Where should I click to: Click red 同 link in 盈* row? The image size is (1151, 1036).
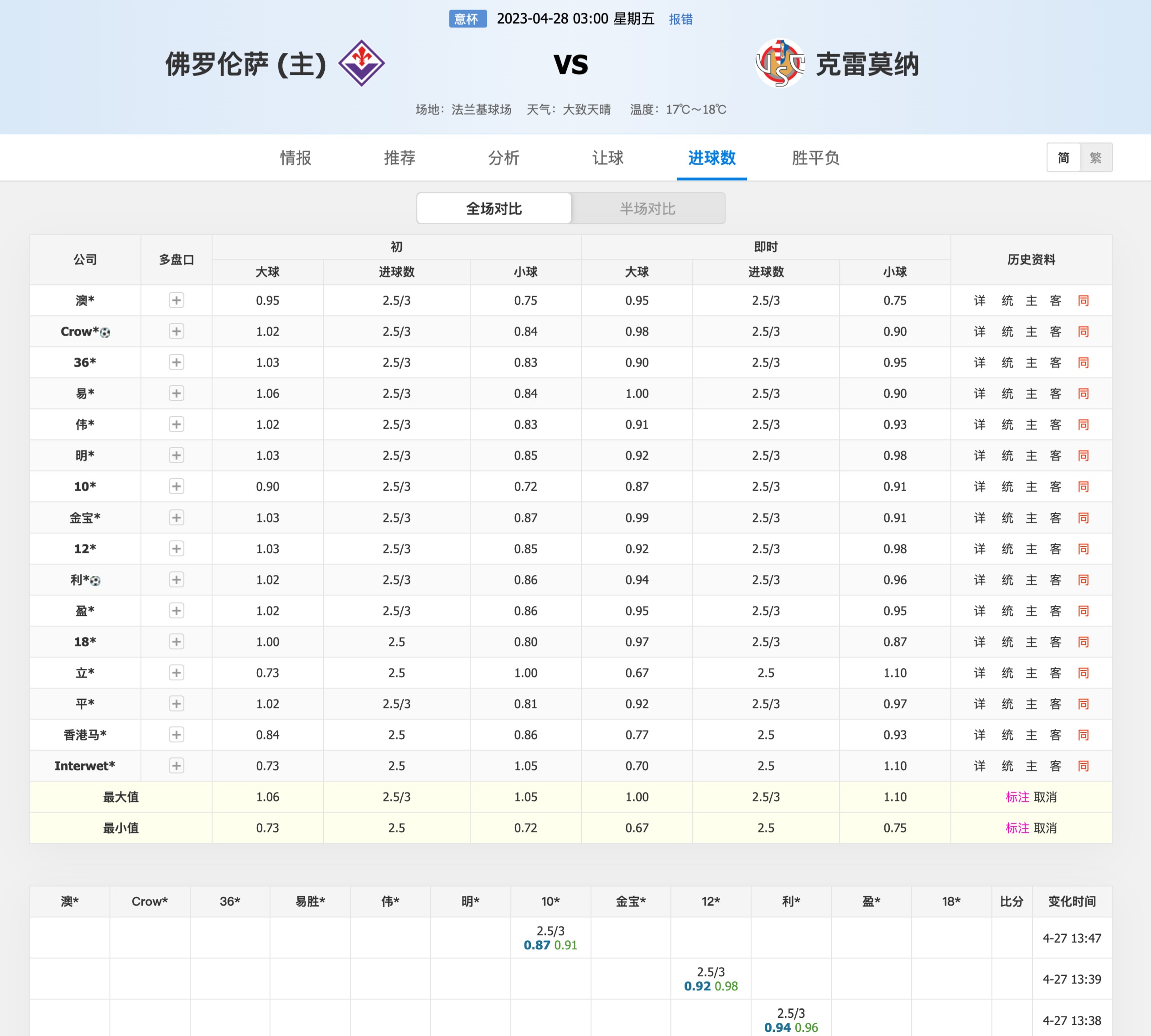[1083, 611]
